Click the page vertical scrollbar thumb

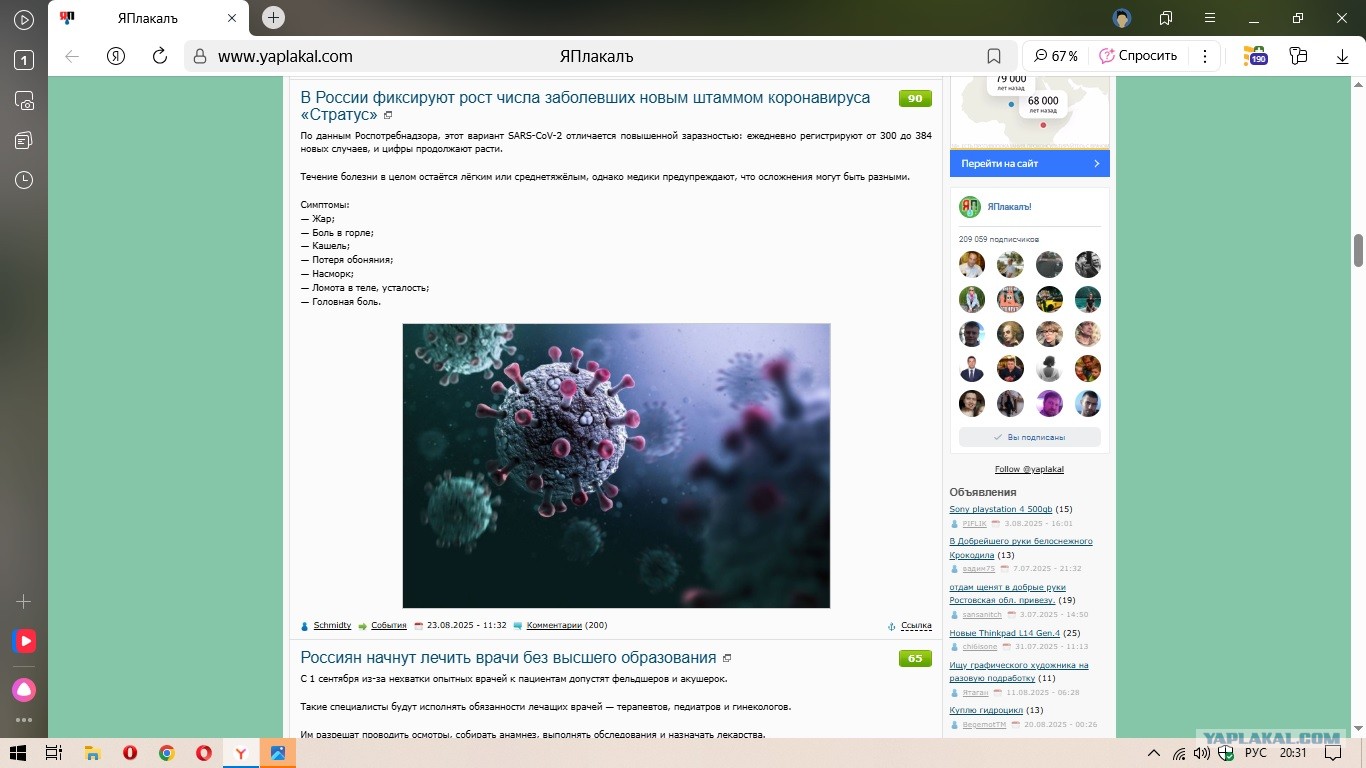[1358, 250]
